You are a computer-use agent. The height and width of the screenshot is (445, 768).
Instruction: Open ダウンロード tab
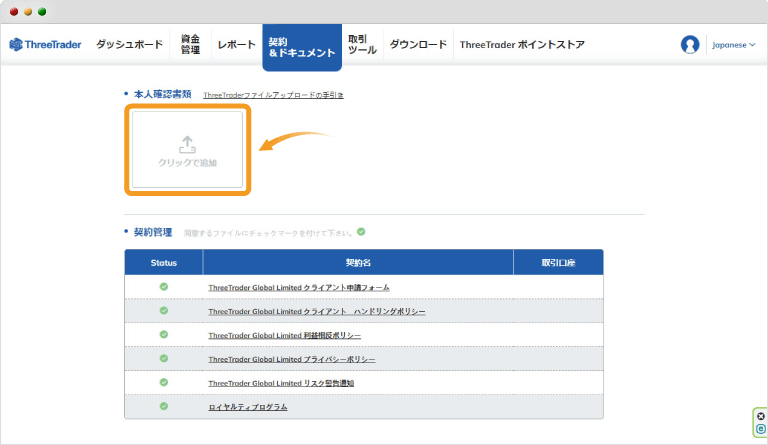[x=418, y=45]
